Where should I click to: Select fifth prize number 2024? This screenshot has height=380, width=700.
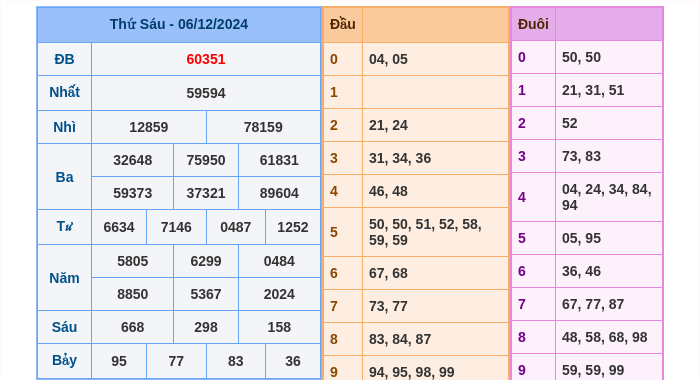[x=279, y=294]
